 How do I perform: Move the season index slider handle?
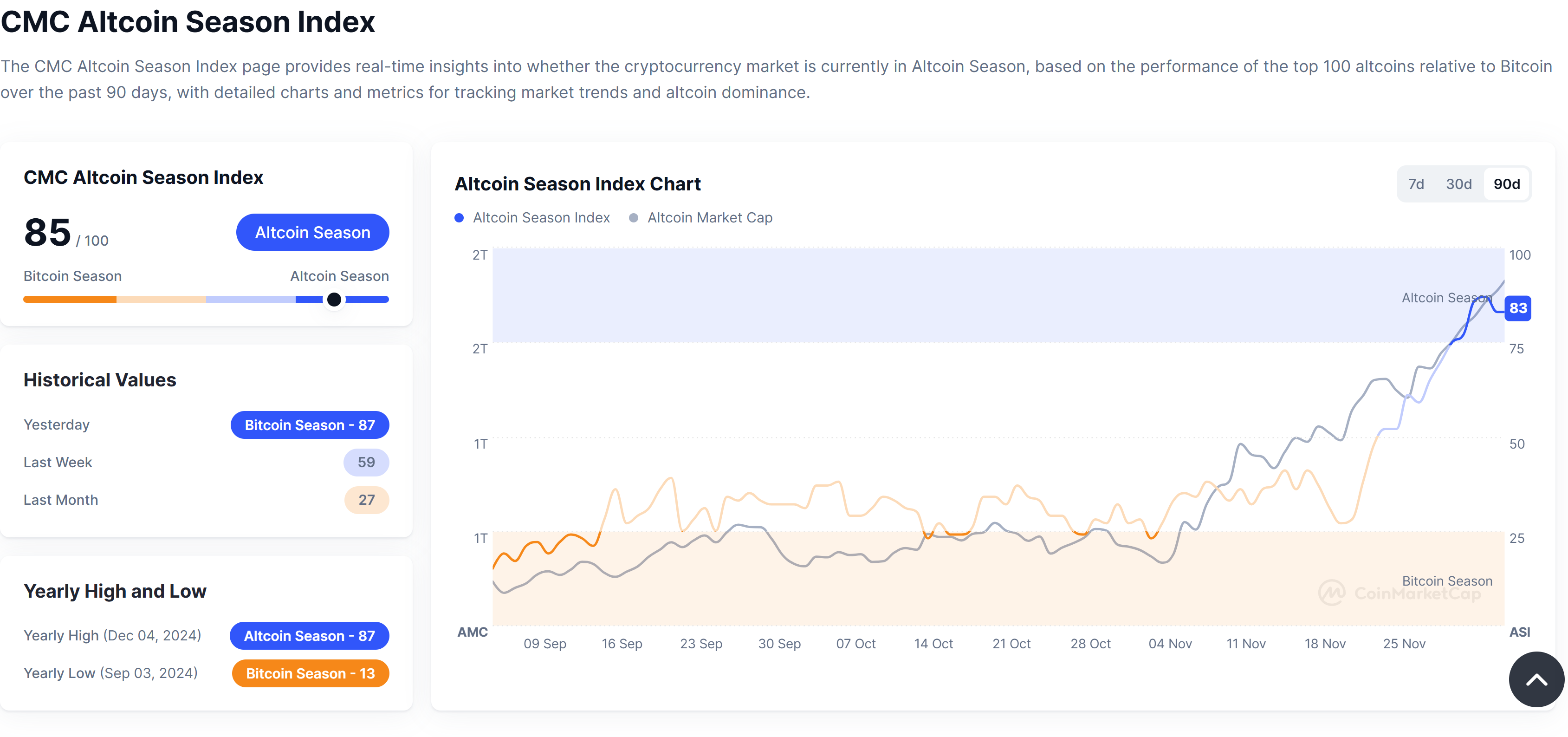[334, 299]
